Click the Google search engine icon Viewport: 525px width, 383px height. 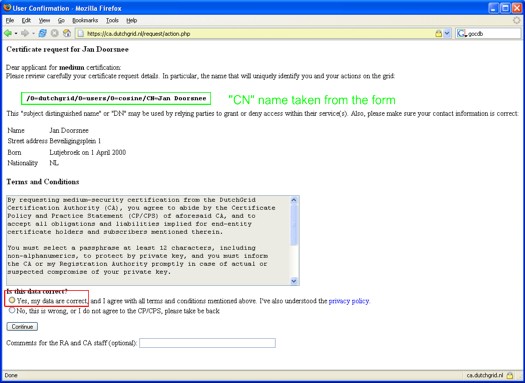point(462,33)
